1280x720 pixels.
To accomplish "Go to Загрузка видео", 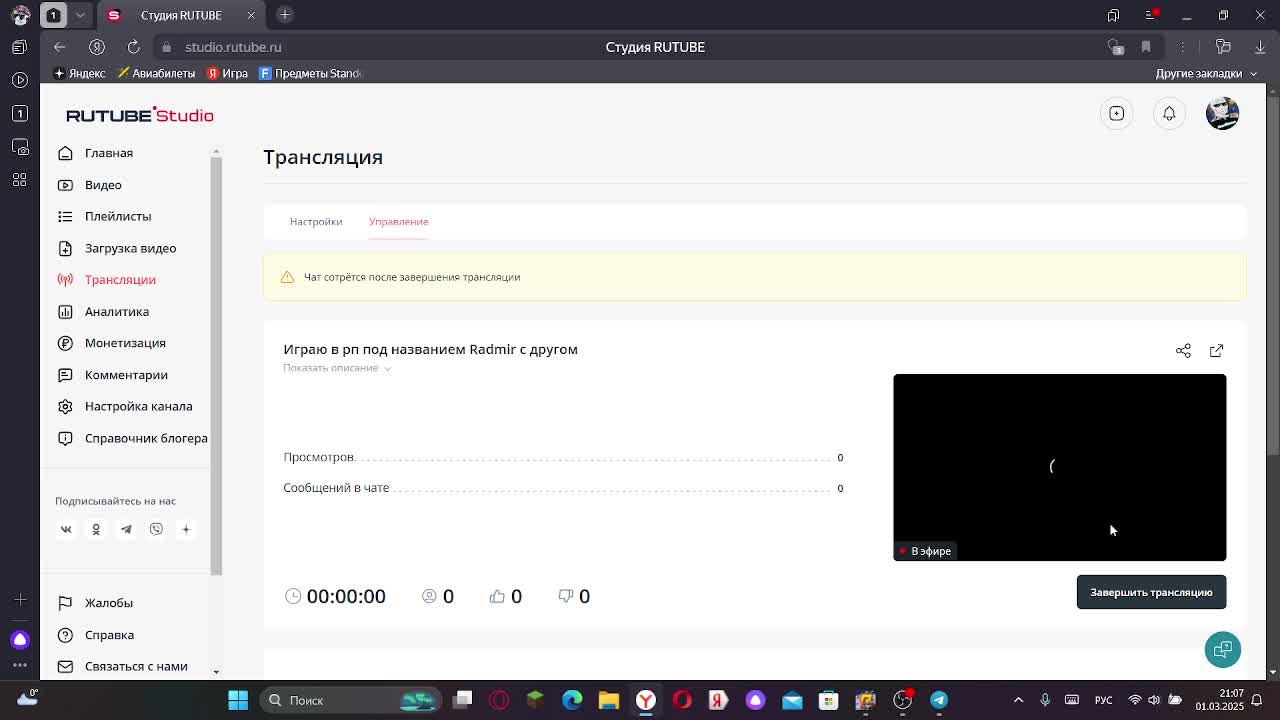I will [130, 248].
